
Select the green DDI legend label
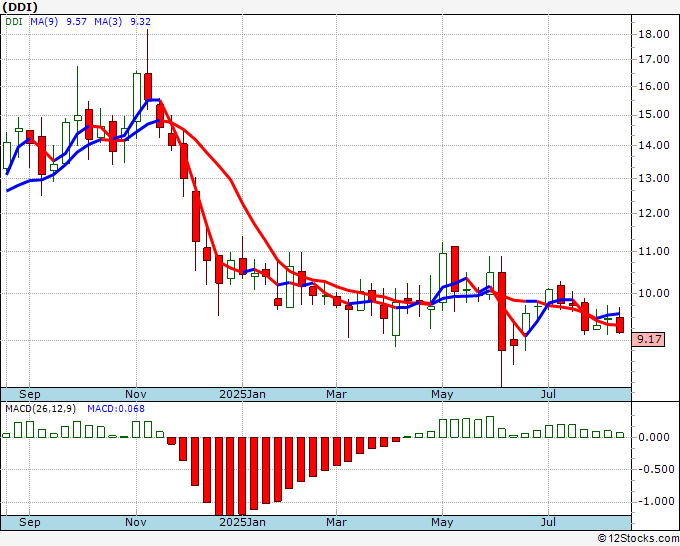pyautogui.click(x=14, y=21)
